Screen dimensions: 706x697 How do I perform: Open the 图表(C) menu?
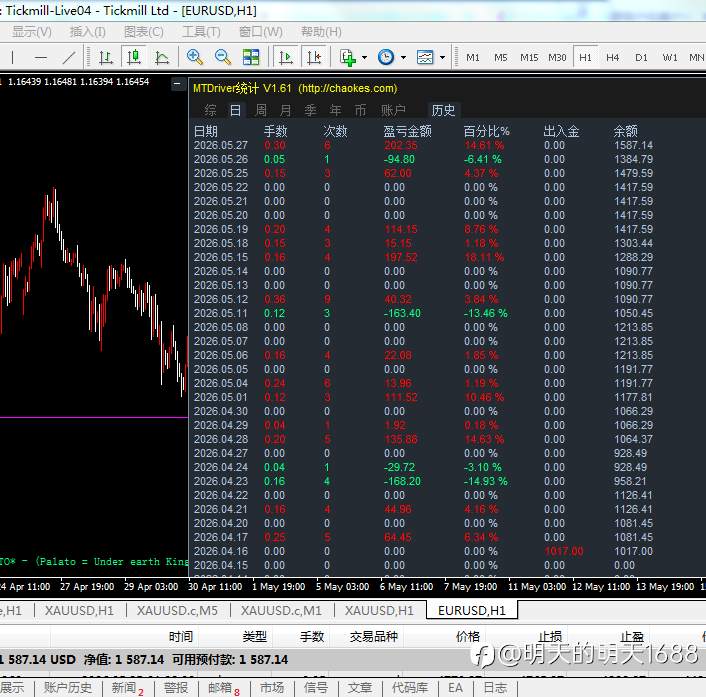[x=144, y=32]
